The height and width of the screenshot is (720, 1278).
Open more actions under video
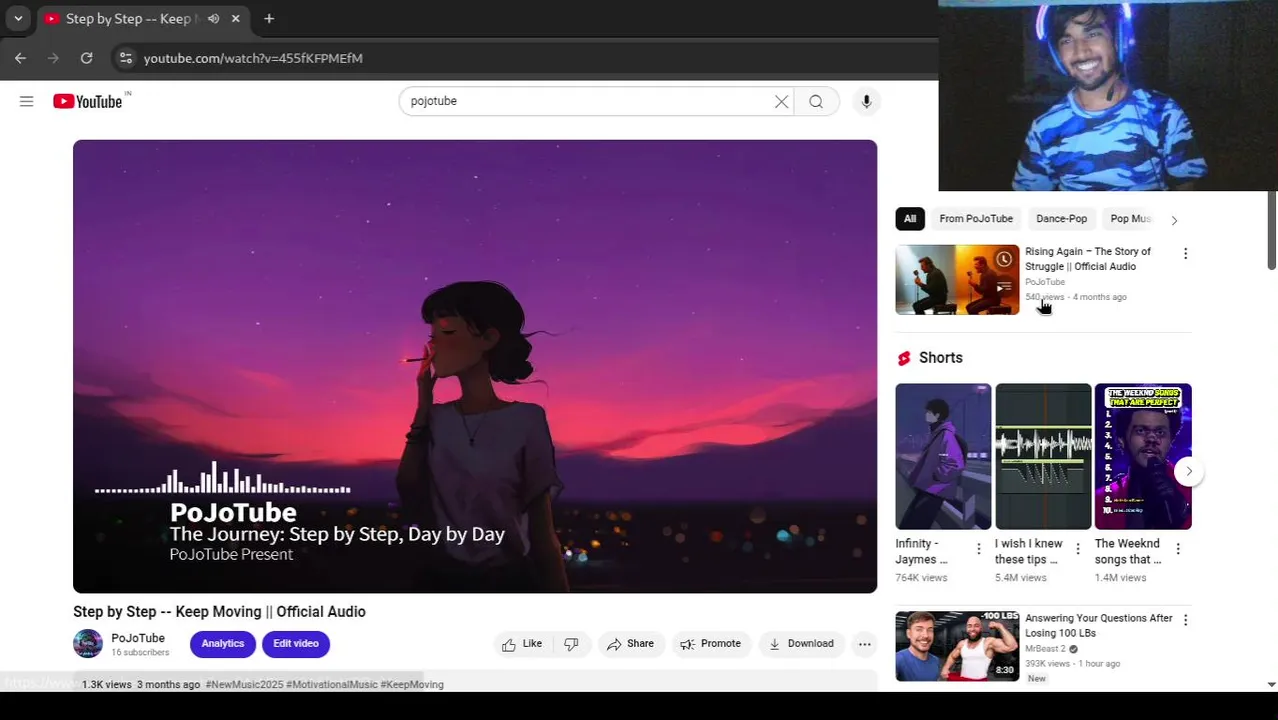click(865, 644)
